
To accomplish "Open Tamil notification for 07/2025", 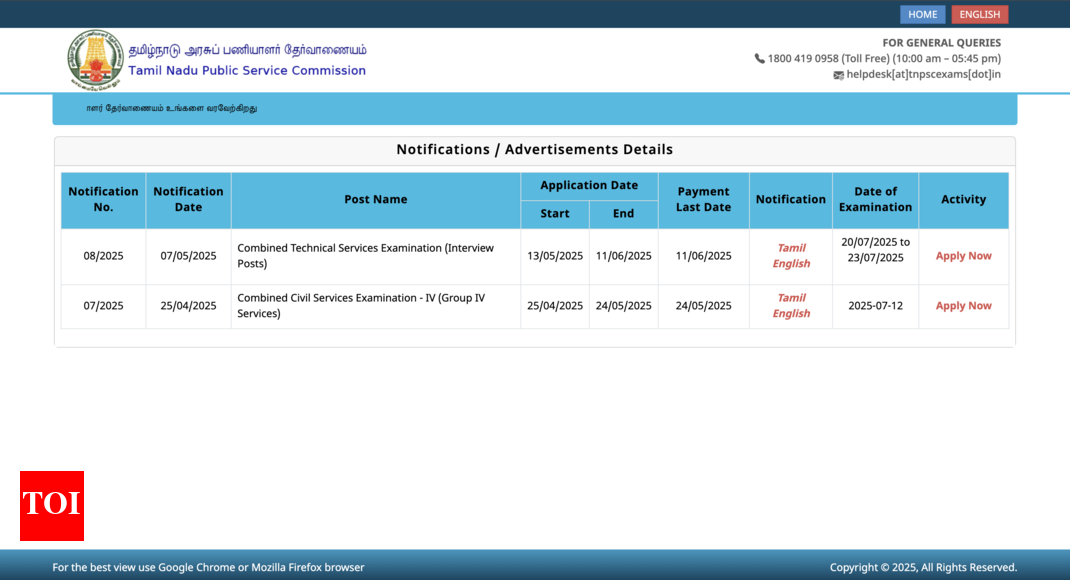I will tap(791, 298).
